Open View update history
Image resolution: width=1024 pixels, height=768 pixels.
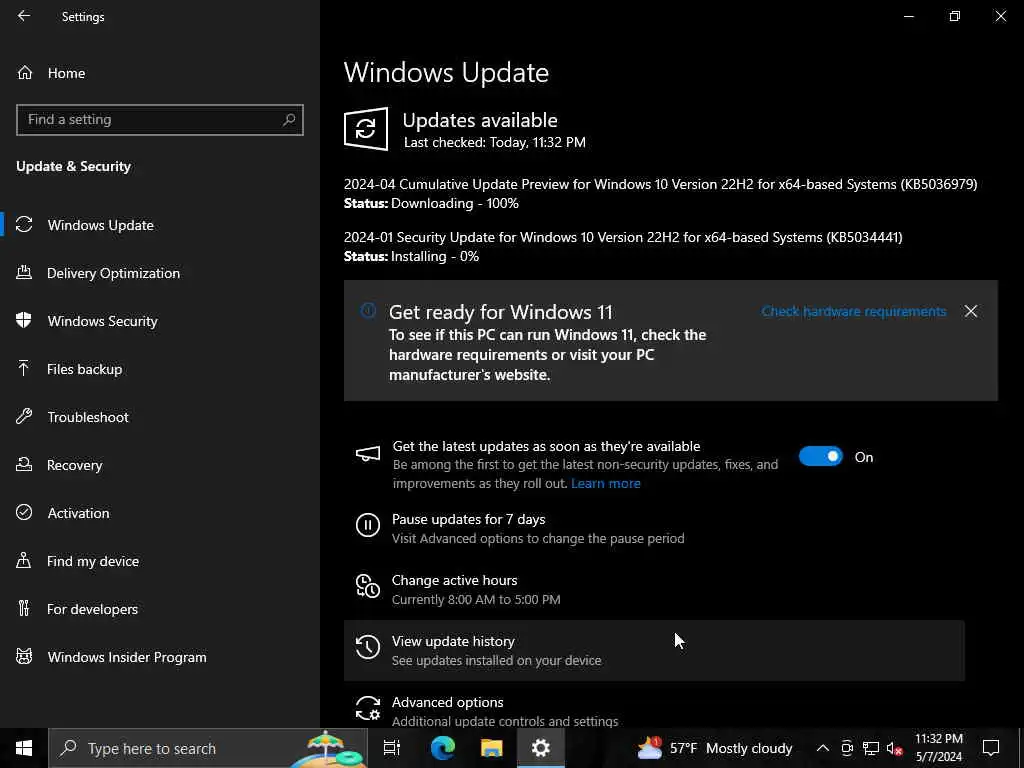coord(654,650)
